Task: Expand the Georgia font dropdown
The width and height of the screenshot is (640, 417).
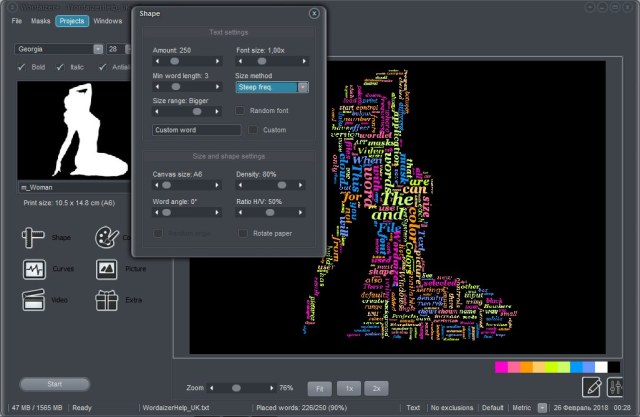Action: 58,48
